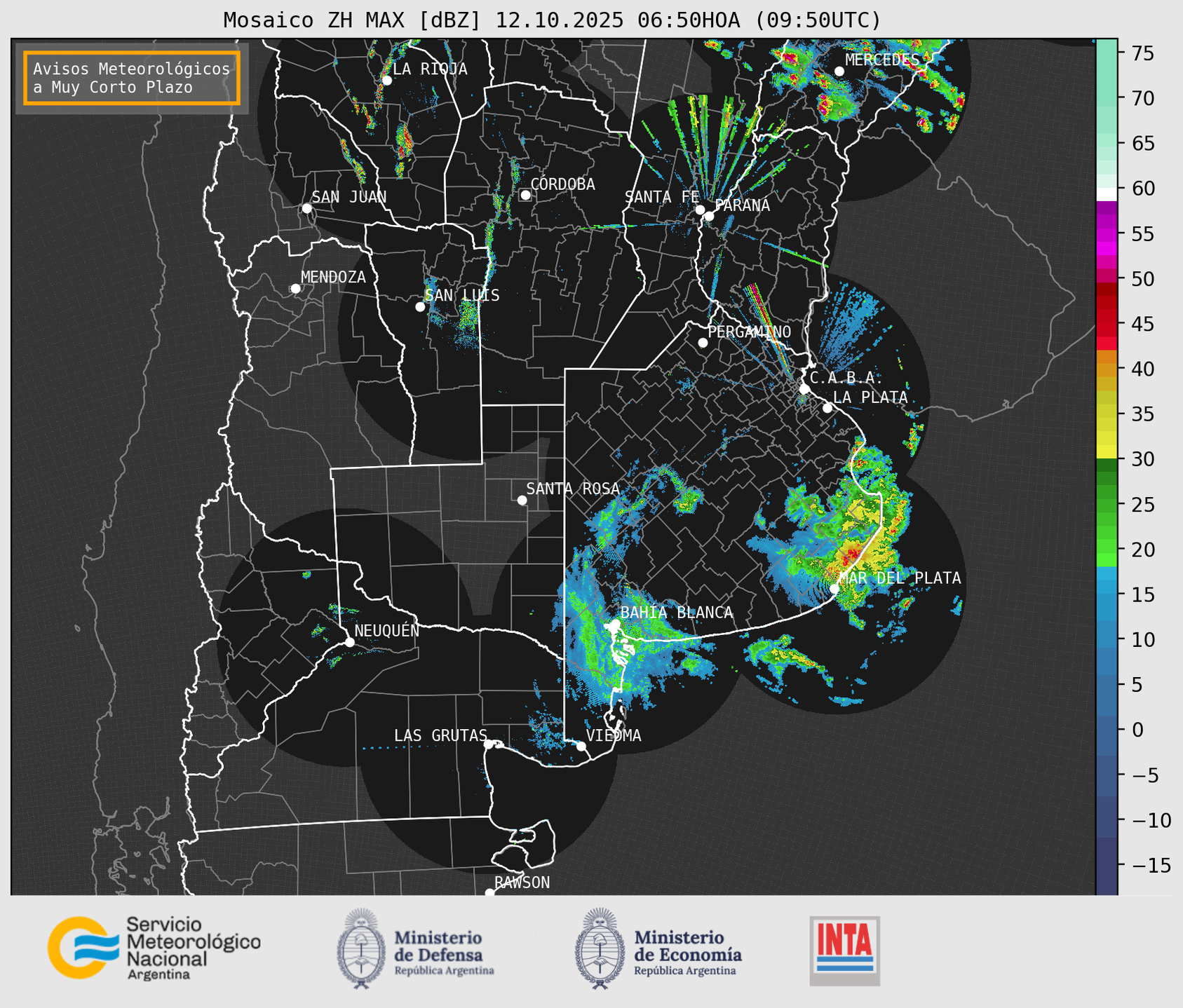Select the SAN JUAN city marker
Image resolution: width=1183 pixels, height=1008 pixels.
(306, 208)
